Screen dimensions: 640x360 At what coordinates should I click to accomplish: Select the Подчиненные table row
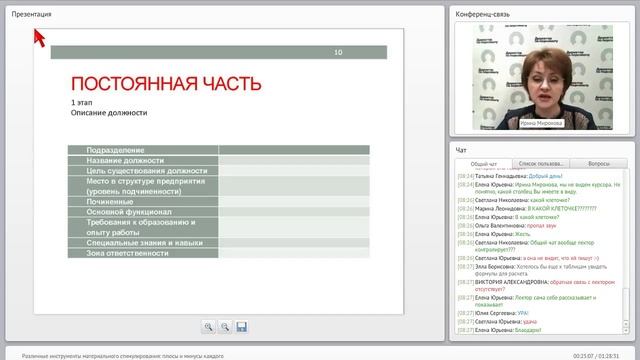click(x=218, y=202)
